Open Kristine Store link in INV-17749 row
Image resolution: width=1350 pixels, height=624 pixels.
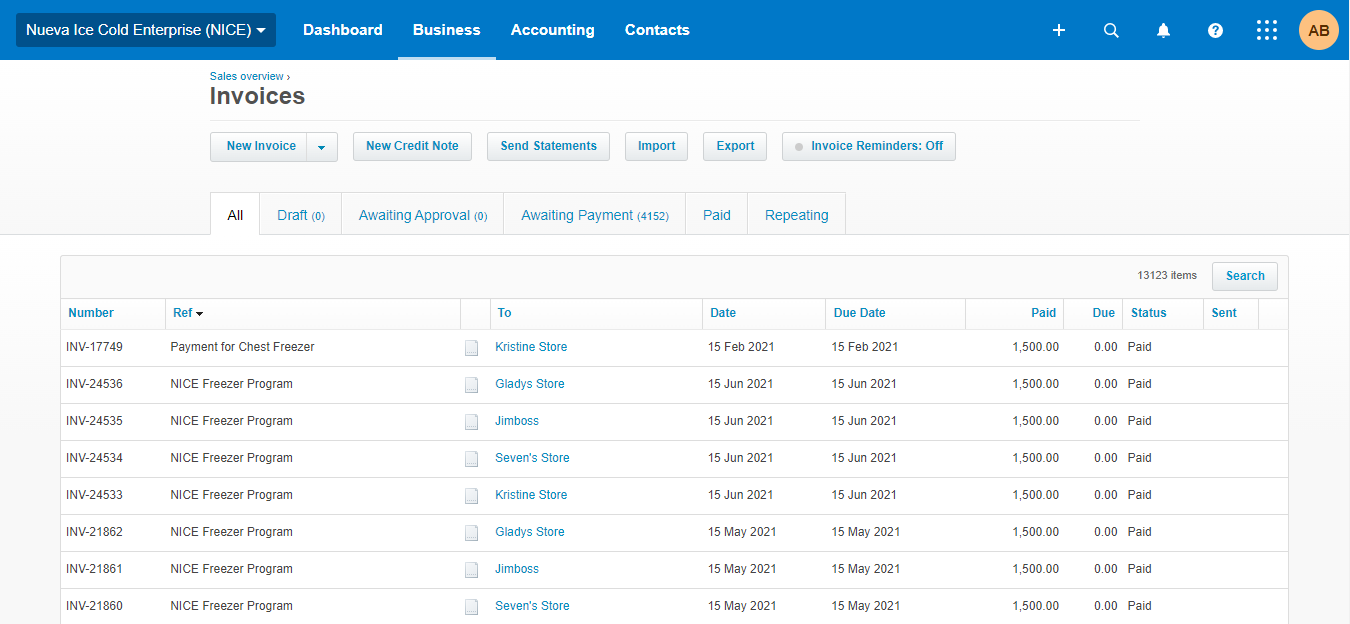pyautogui.click(x=531, y=347)
